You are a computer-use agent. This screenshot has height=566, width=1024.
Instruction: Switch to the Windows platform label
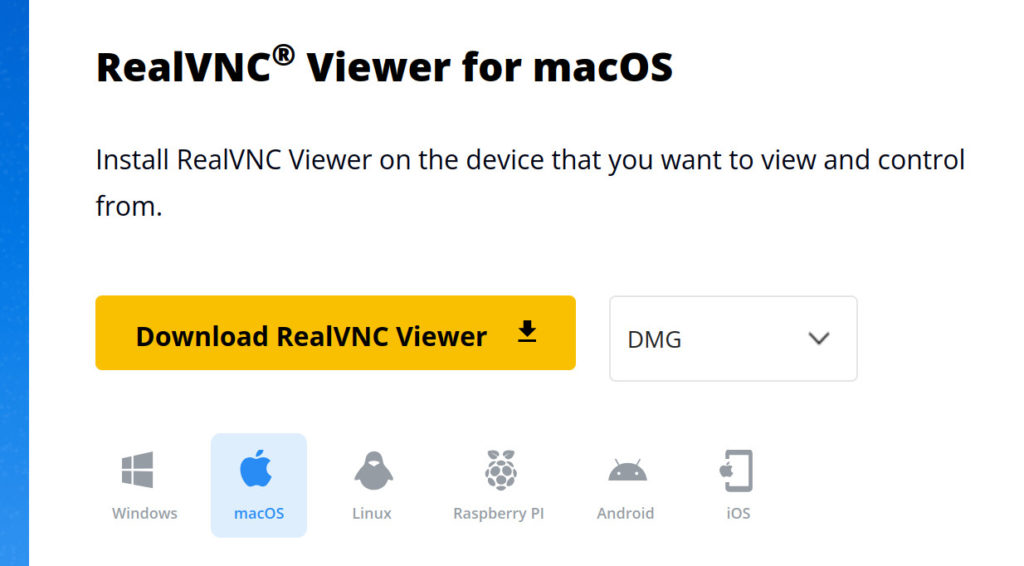144,513
